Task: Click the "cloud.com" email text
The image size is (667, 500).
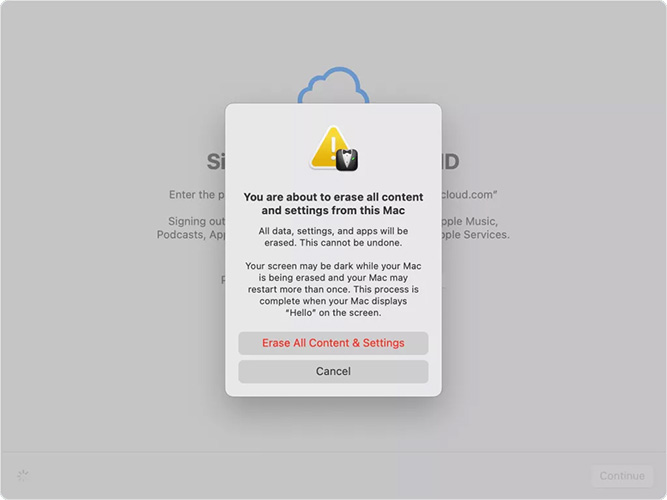Action: [469, 195]
